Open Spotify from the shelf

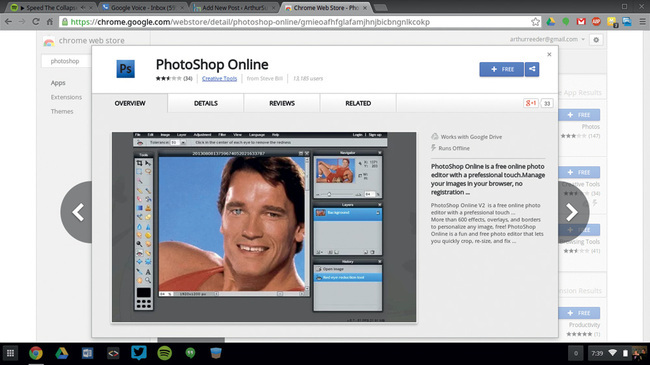(165, 353)
